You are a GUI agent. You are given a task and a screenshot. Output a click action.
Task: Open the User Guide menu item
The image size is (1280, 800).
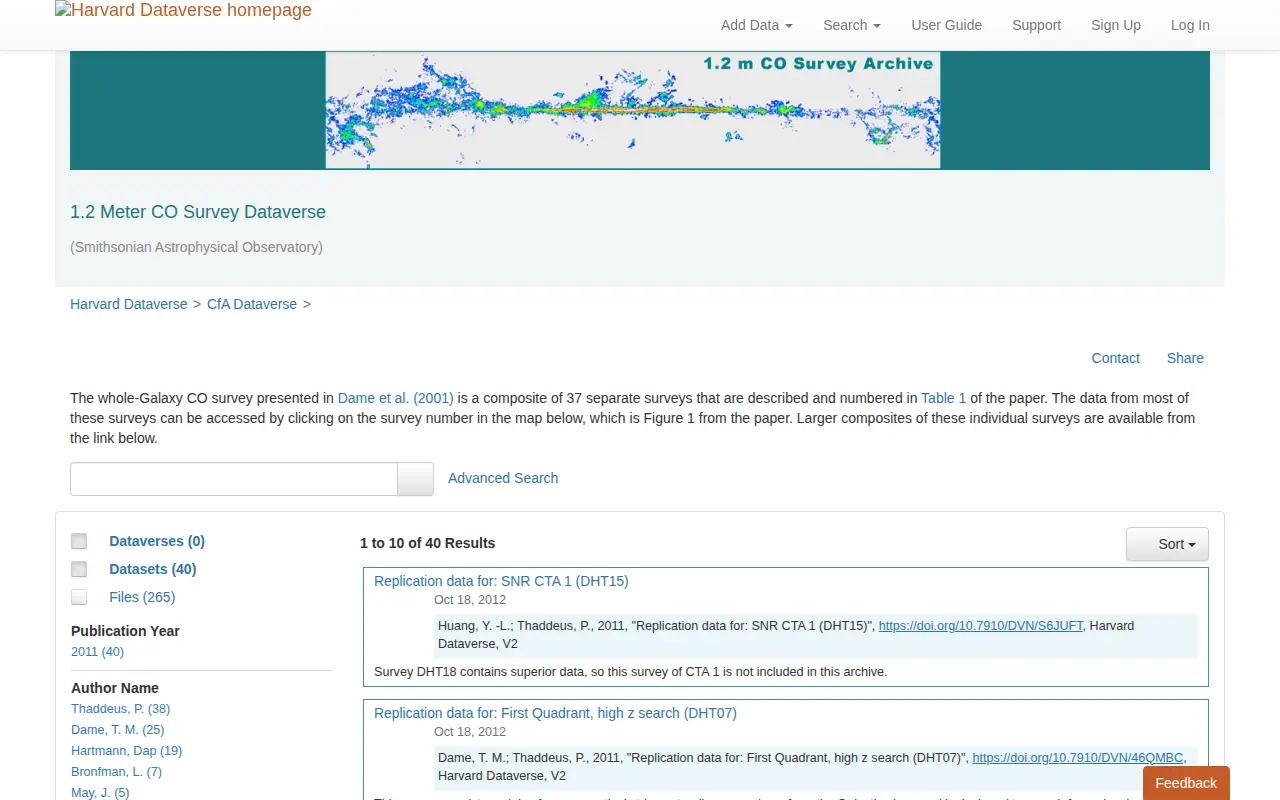[x=947, y=25]
